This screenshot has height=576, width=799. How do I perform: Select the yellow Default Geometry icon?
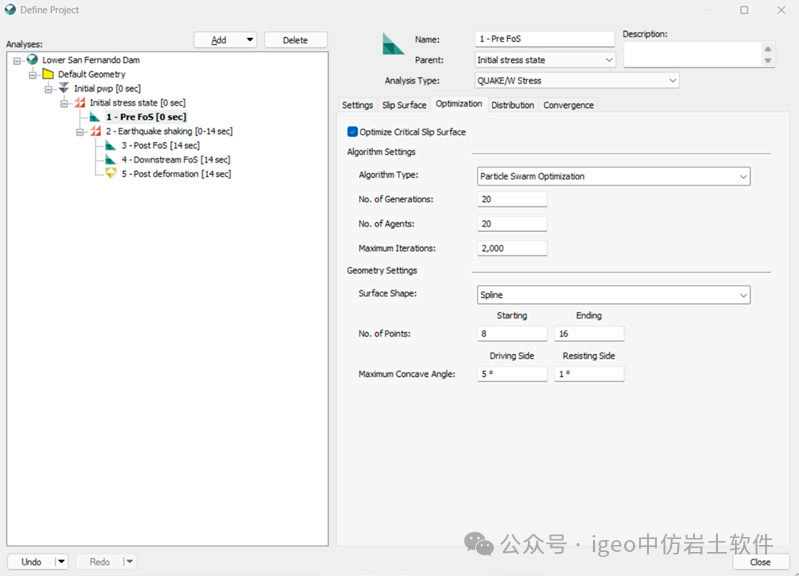(48, 74)
